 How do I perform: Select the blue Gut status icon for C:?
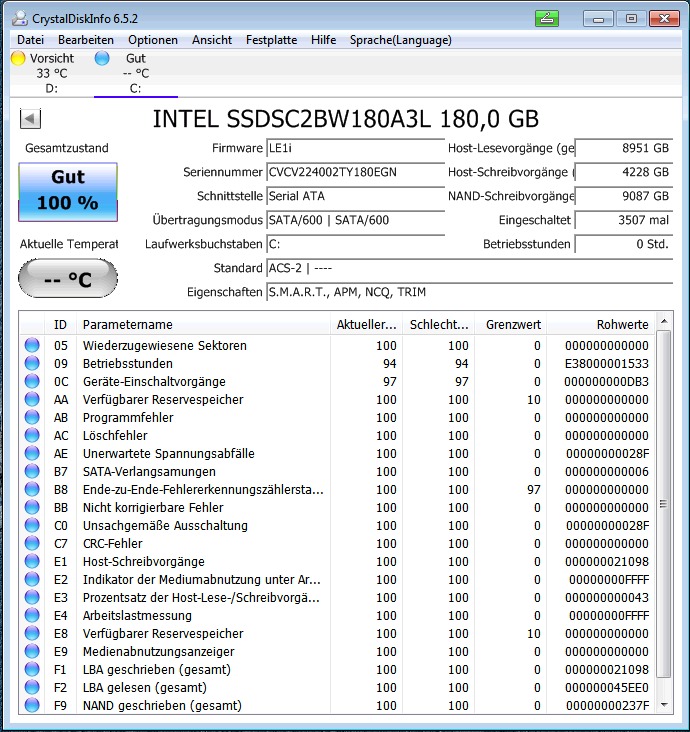coord(102,58)
